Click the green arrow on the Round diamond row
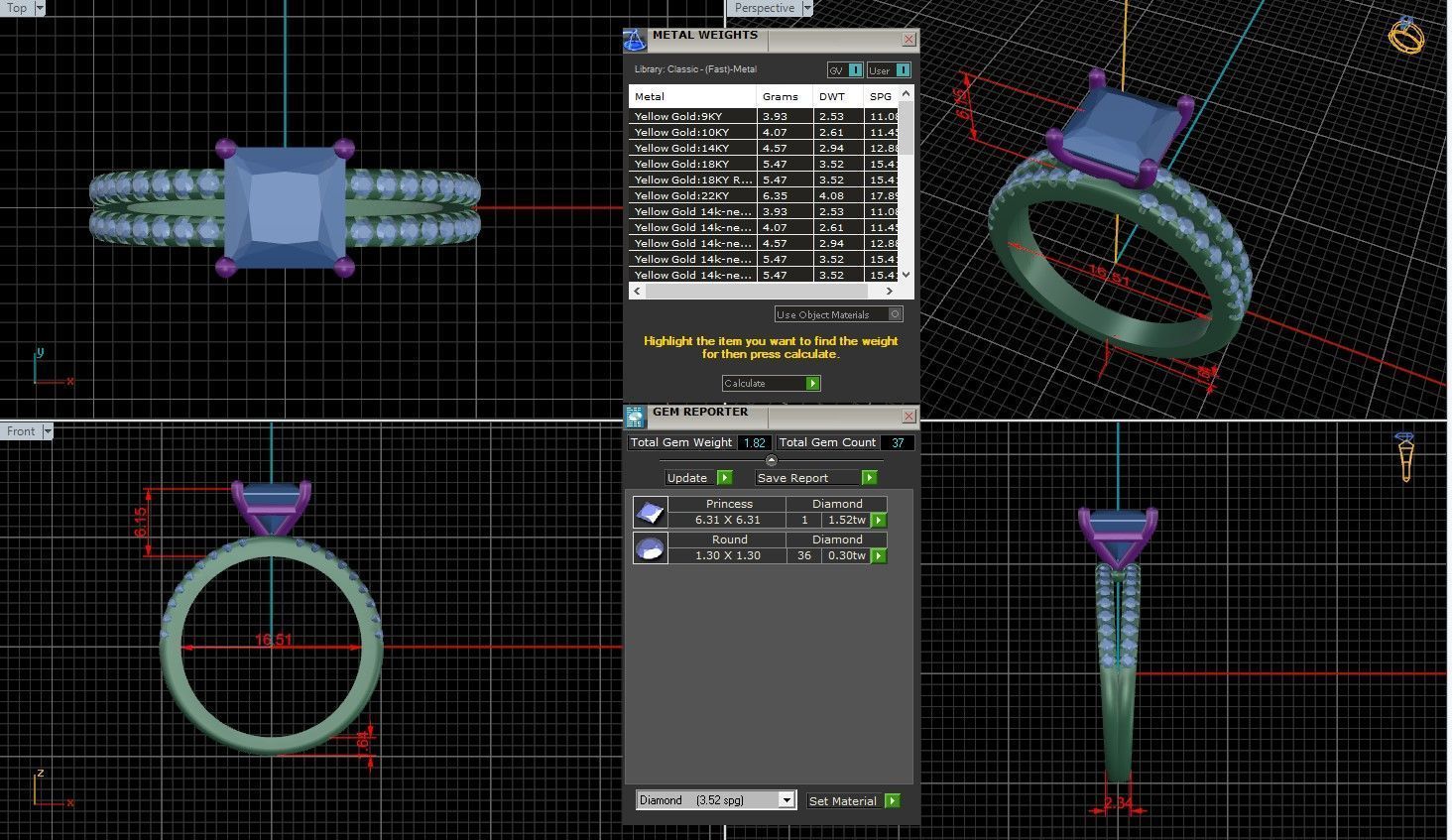The image size is (1452, 840). pyautogui.click(x=879, y=556)
